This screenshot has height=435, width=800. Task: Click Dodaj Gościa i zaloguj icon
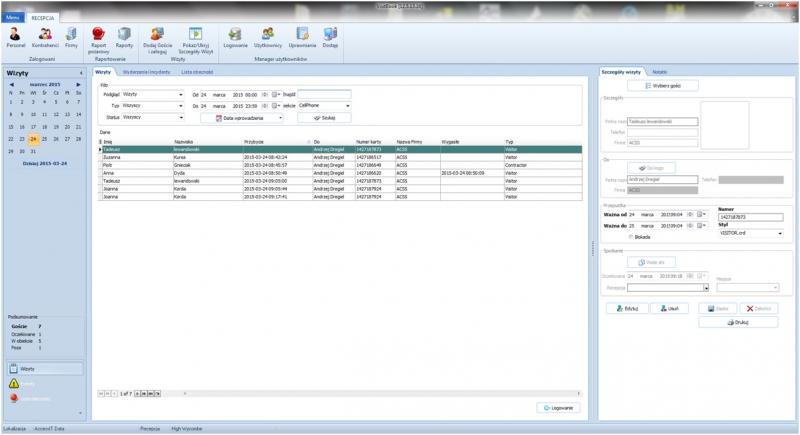(x=157, y=40)
